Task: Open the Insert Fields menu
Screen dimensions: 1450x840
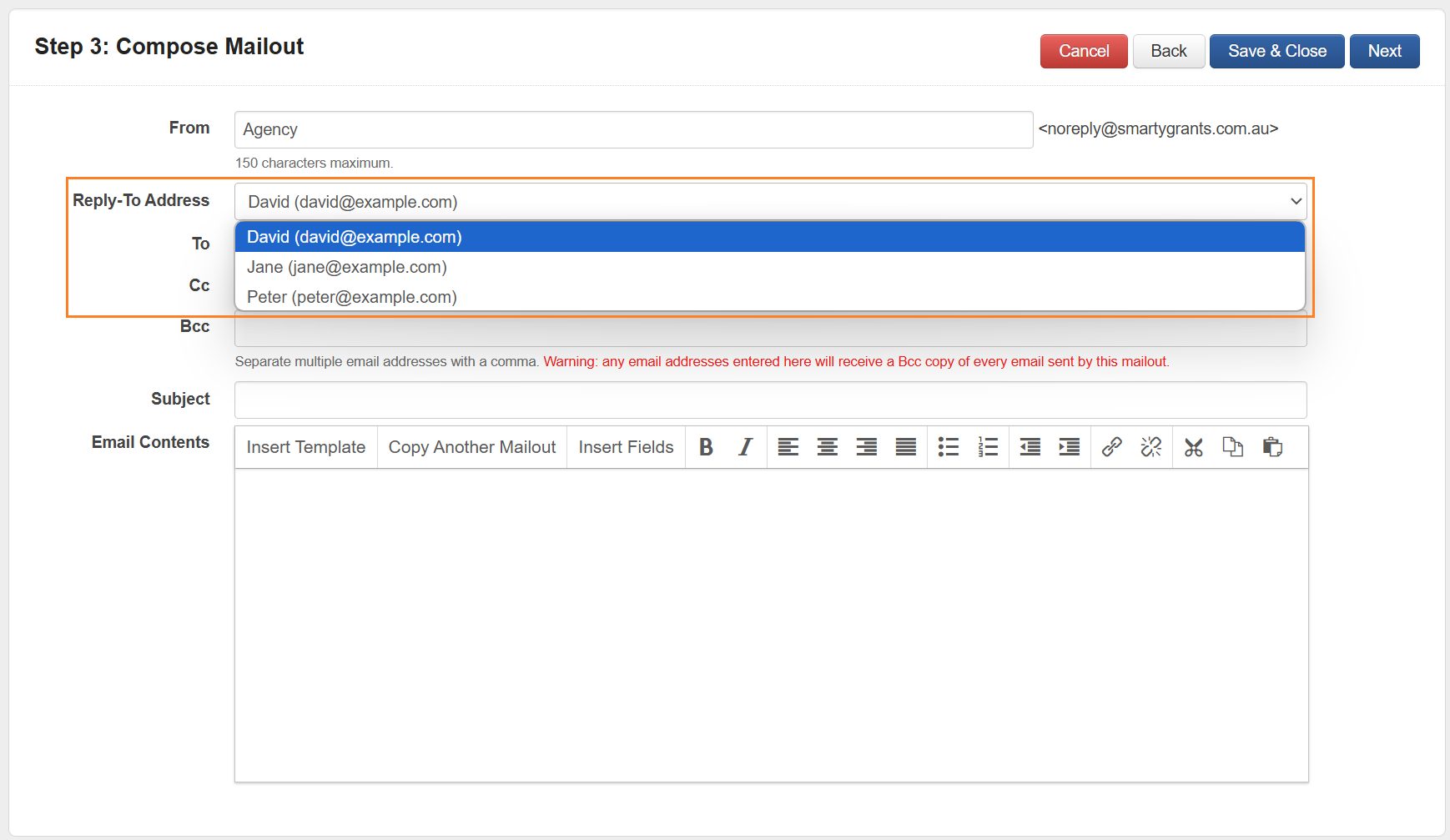Action: point(626,447)
